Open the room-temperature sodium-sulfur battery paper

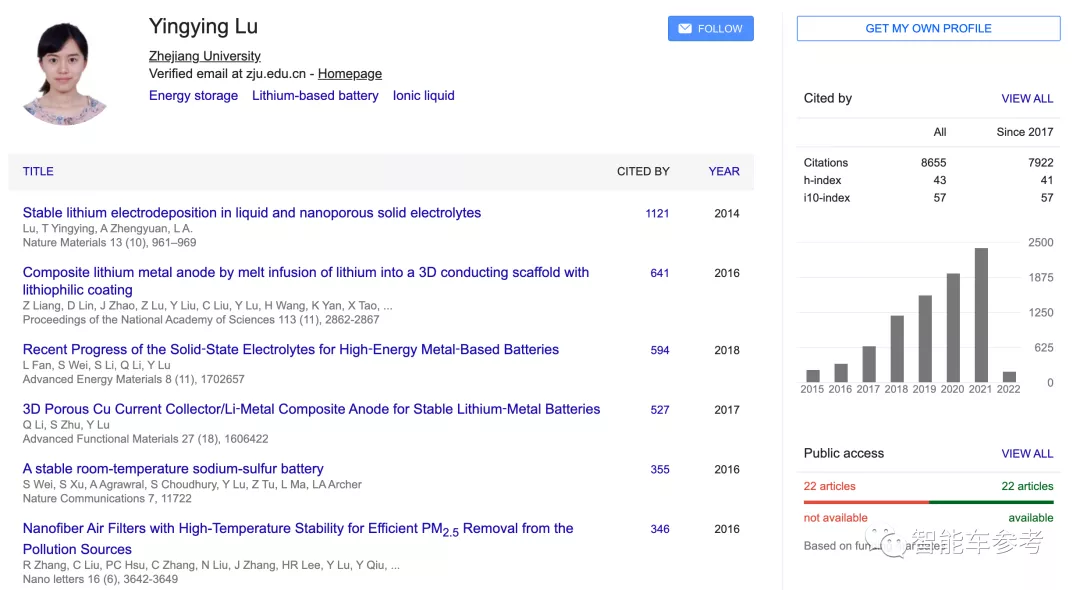pos(173,468)
